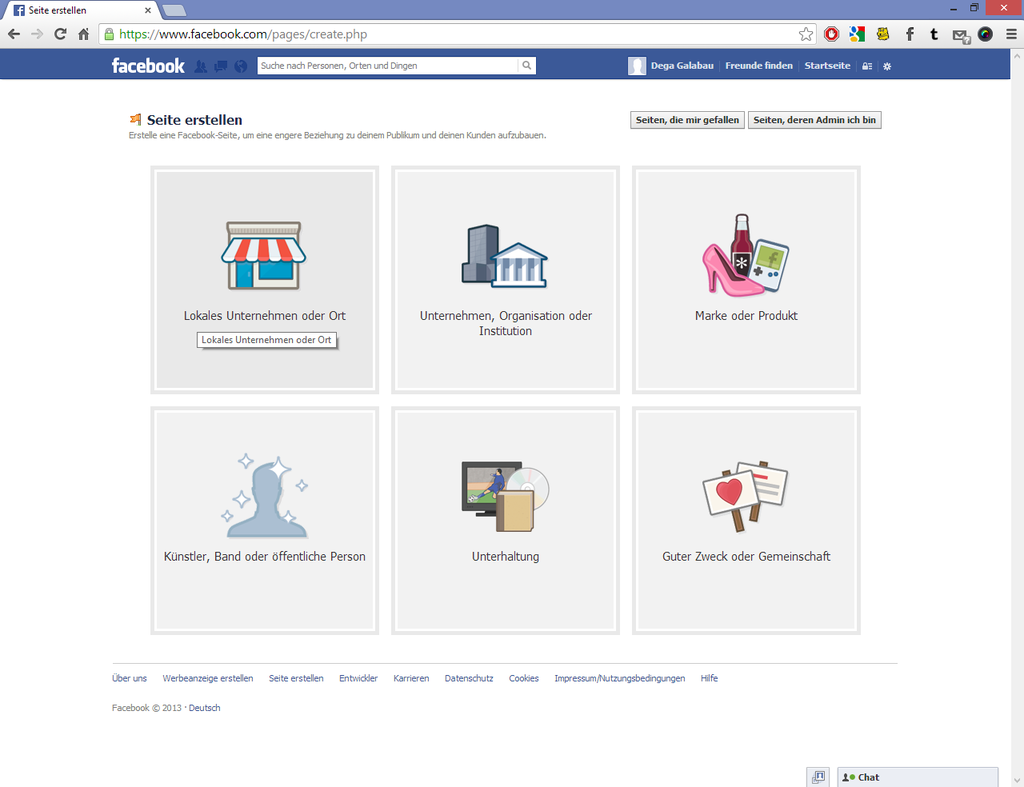Viewport: 1024px width, 787px height.
Task: Open privacy shortcuts lock icon
Action: point(867,66)
